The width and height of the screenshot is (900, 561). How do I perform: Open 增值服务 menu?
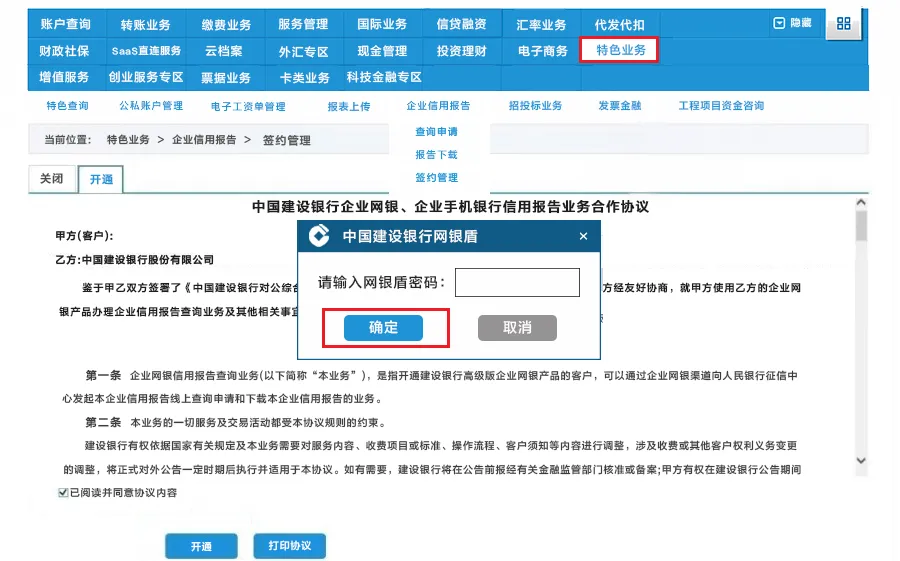pyautogui.click(x=64, y=77)
